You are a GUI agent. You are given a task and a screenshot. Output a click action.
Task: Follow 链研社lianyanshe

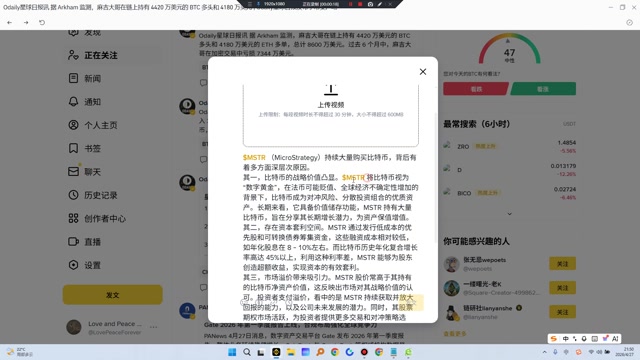tap(562, 312)
